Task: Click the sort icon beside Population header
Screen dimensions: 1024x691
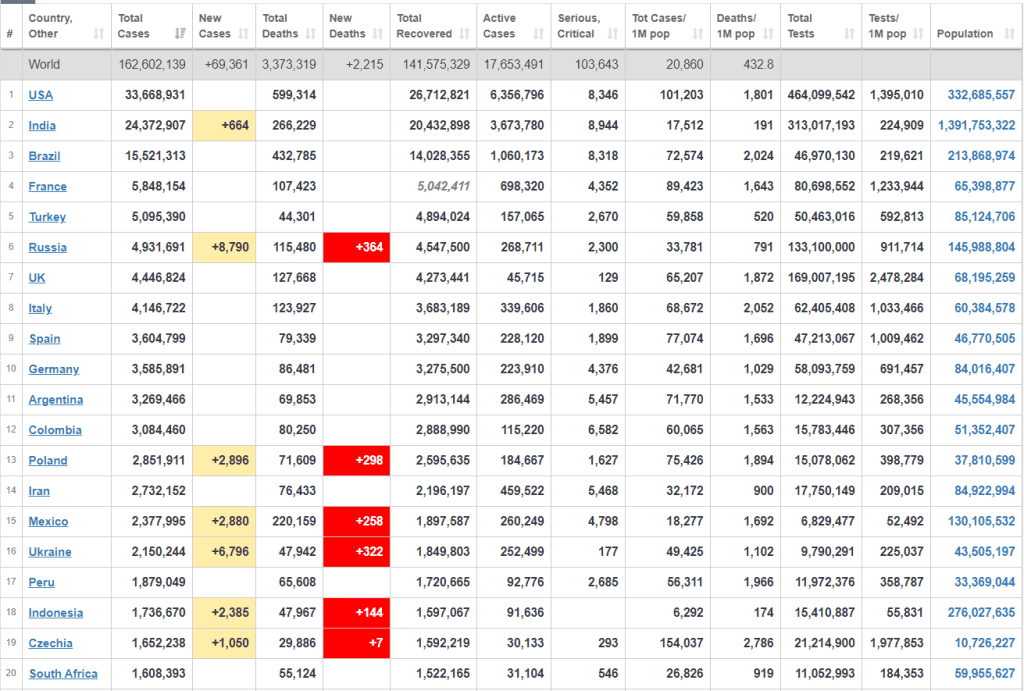Action: (x=1009, y=34)
